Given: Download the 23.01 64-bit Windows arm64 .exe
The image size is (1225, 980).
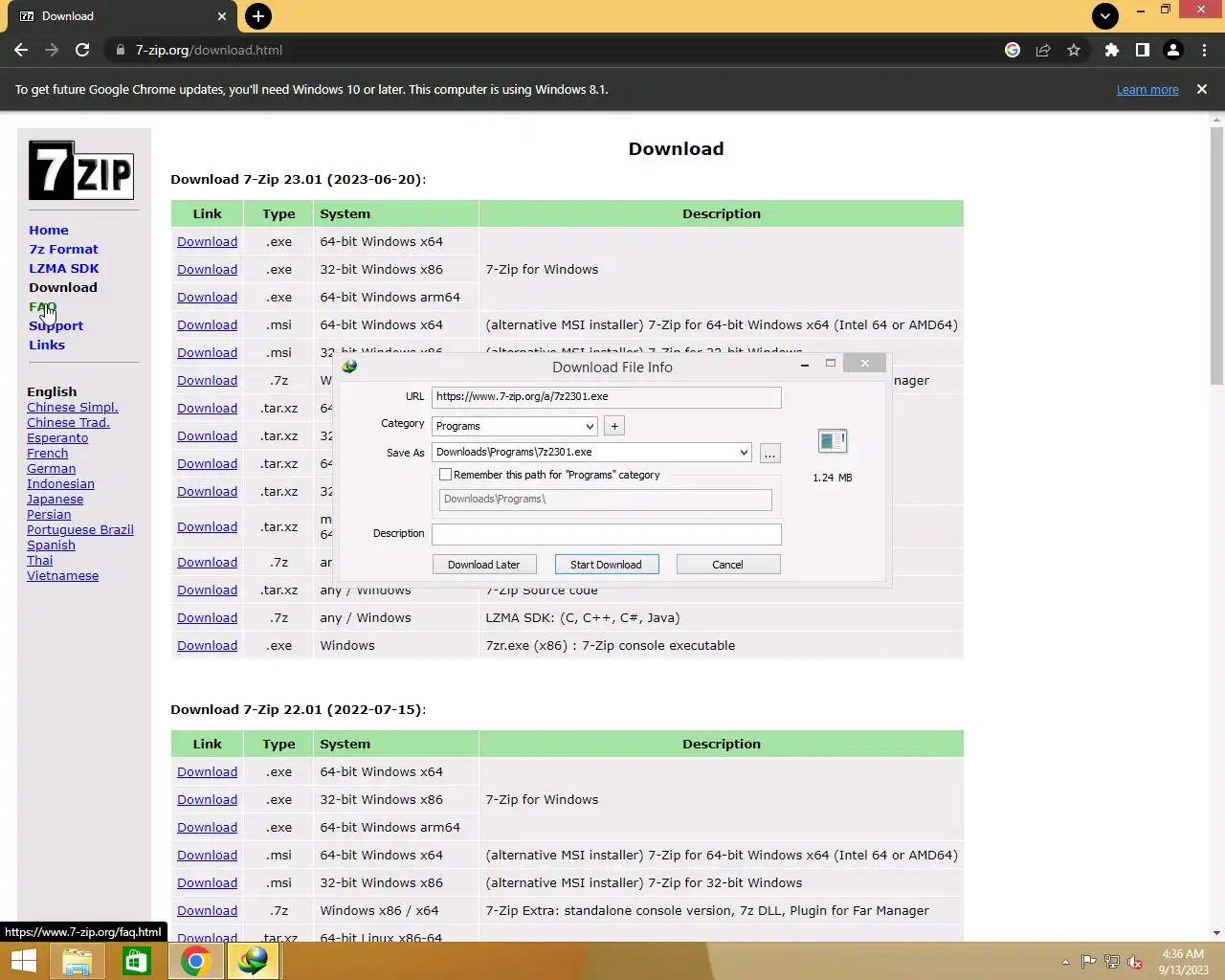Looking at the screenshot, I should pos(207,297).
